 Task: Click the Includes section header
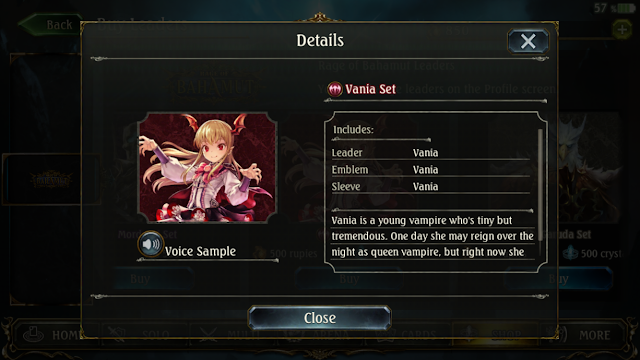(x=353, y=130)
